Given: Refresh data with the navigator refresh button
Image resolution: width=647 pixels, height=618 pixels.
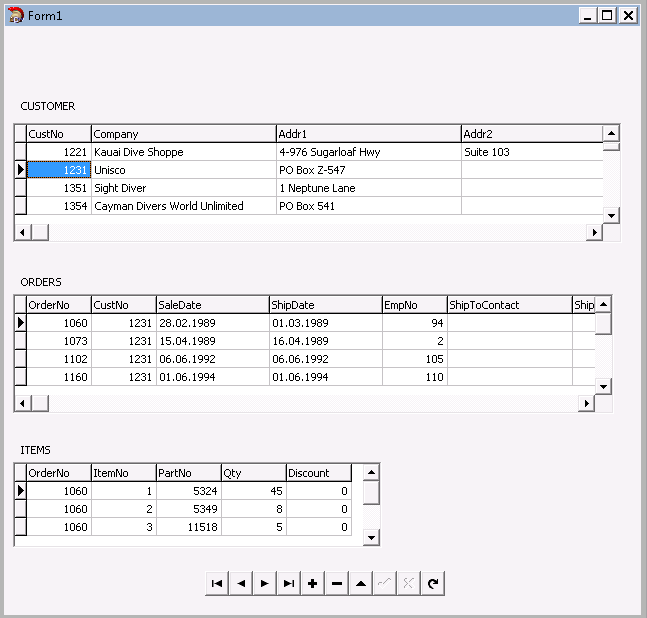Looking at the screenshot, I should point(432,583).
